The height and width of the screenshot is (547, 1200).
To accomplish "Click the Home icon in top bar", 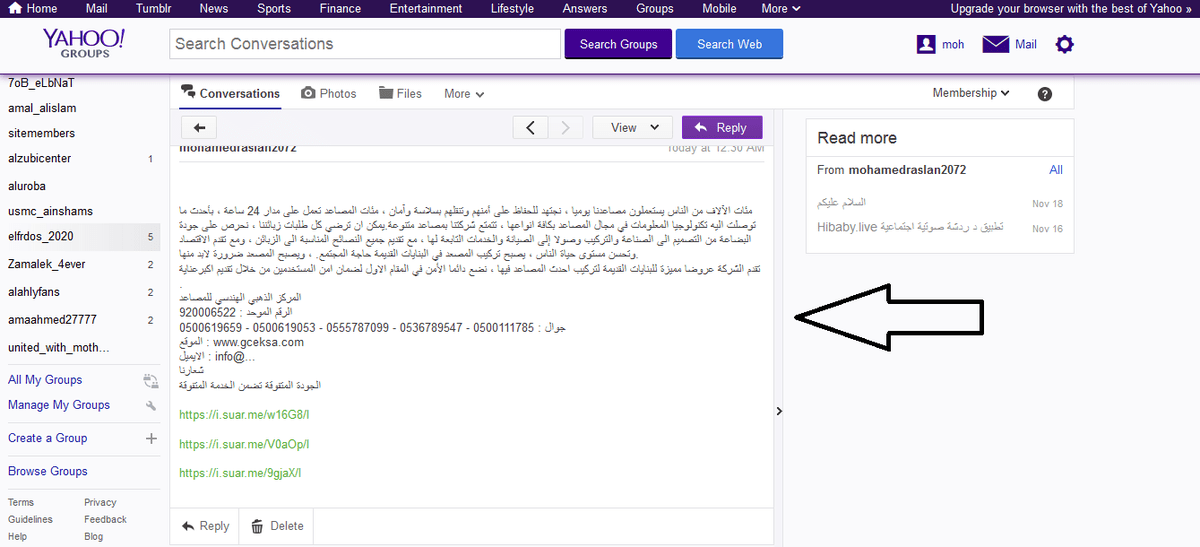I will coord(13,9).
